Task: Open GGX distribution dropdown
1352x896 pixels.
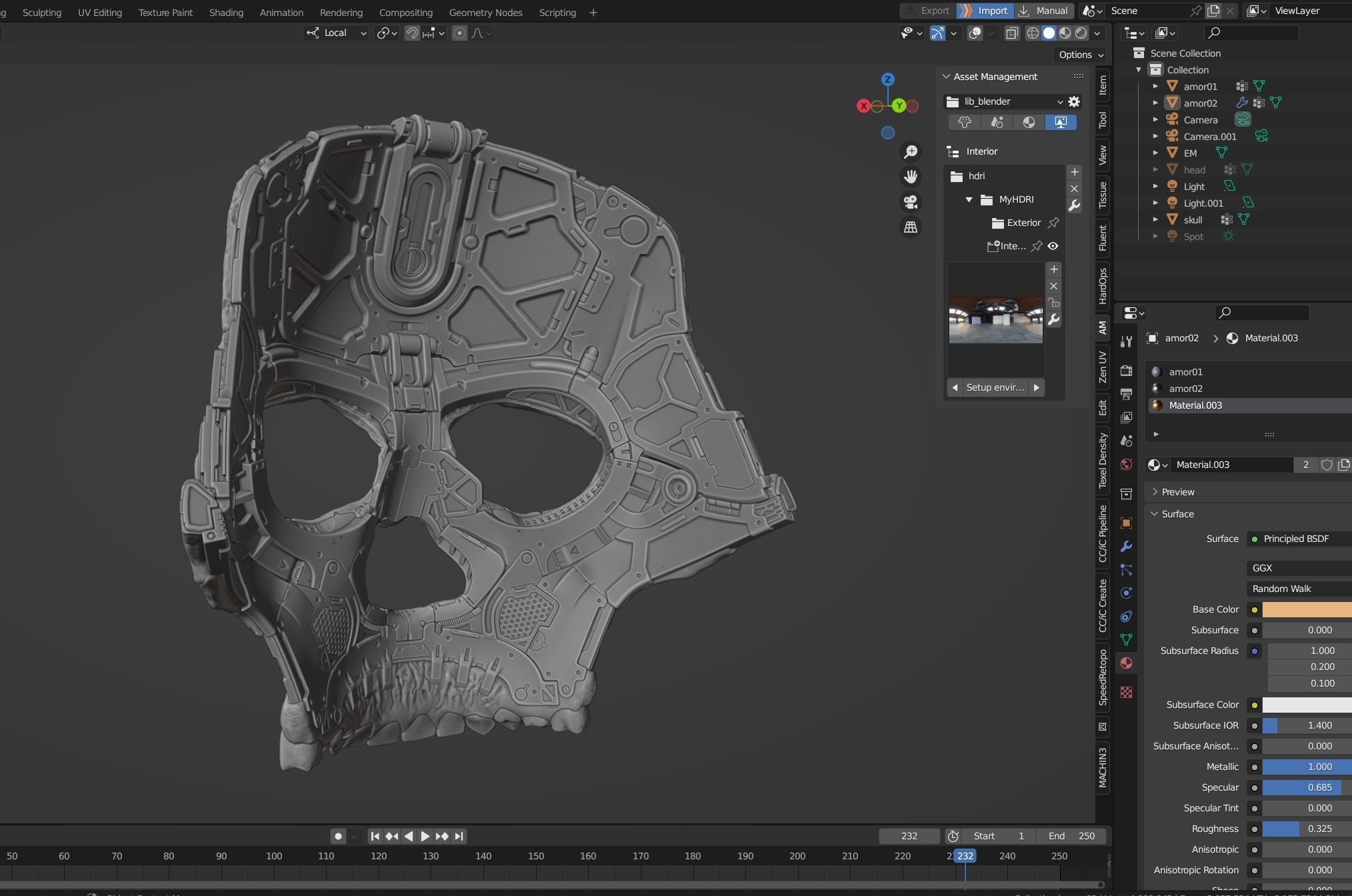Action: (1299, 568)
